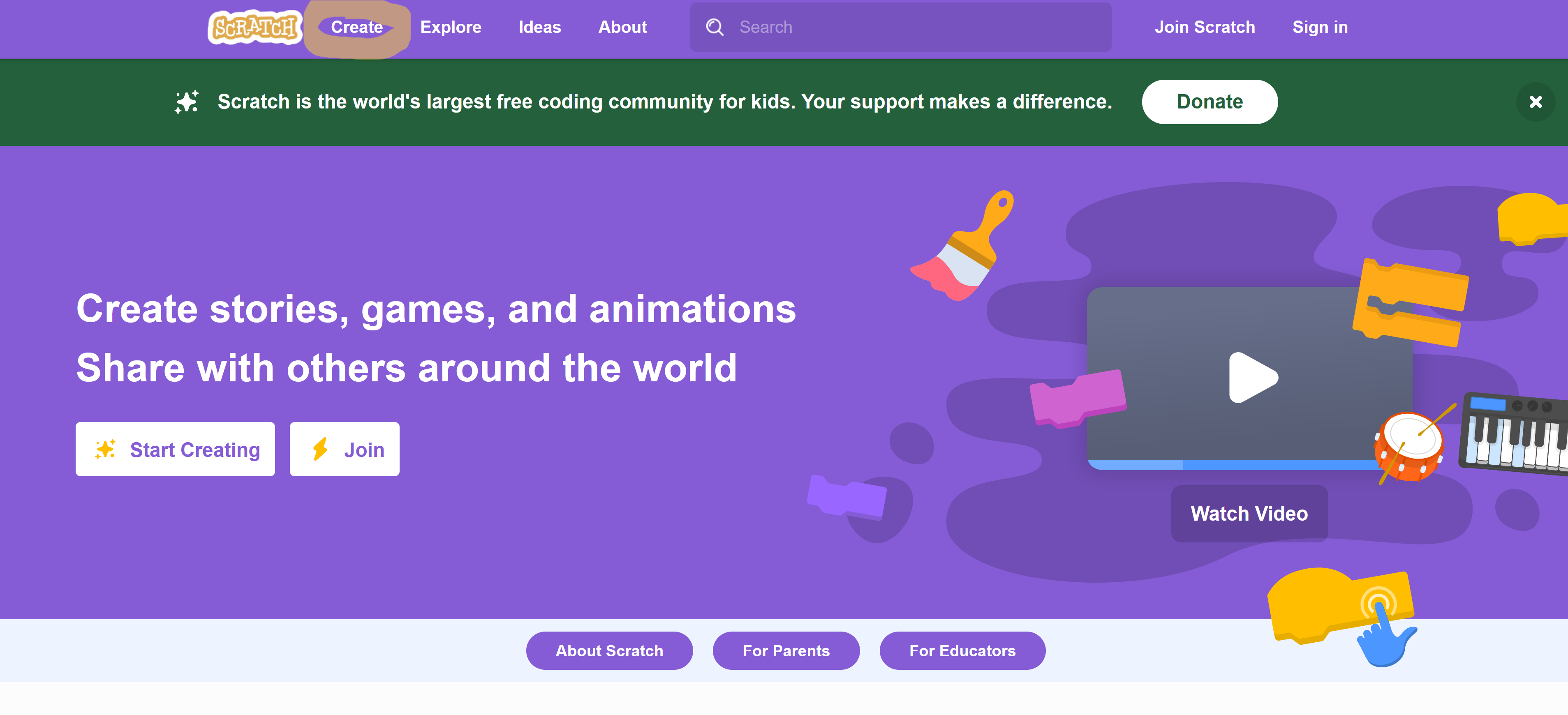
Task: Open the For Educators link
Action: pyautogui.click(x=962, y=650)
